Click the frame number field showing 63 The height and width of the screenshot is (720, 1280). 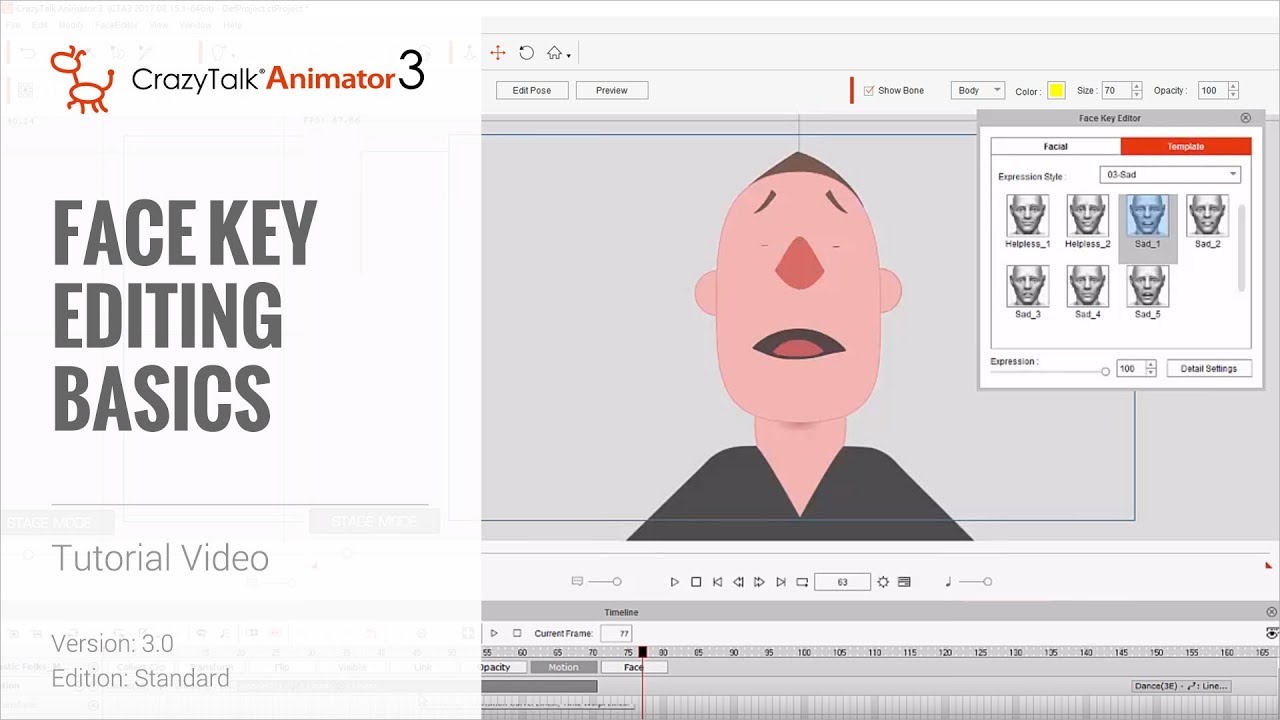click(842, 582)
